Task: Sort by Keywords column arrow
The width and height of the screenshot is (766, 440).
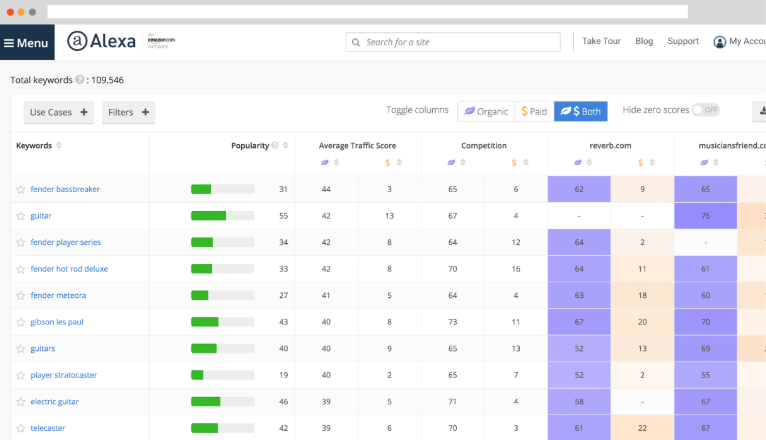Action: click(x=59, y=146)
